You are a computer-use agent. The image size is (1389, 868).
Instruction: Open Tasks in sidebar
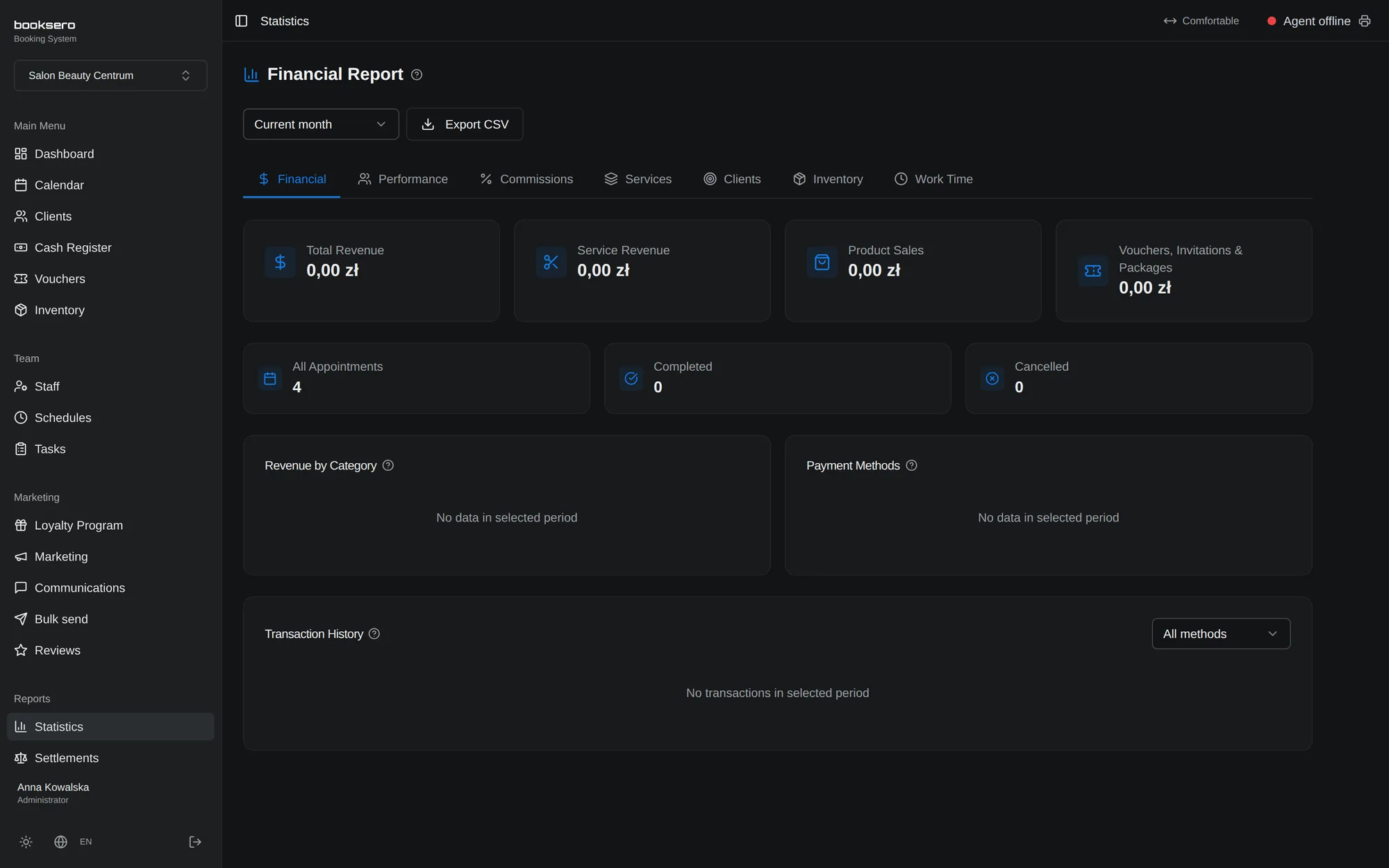[x=110, y=449]
